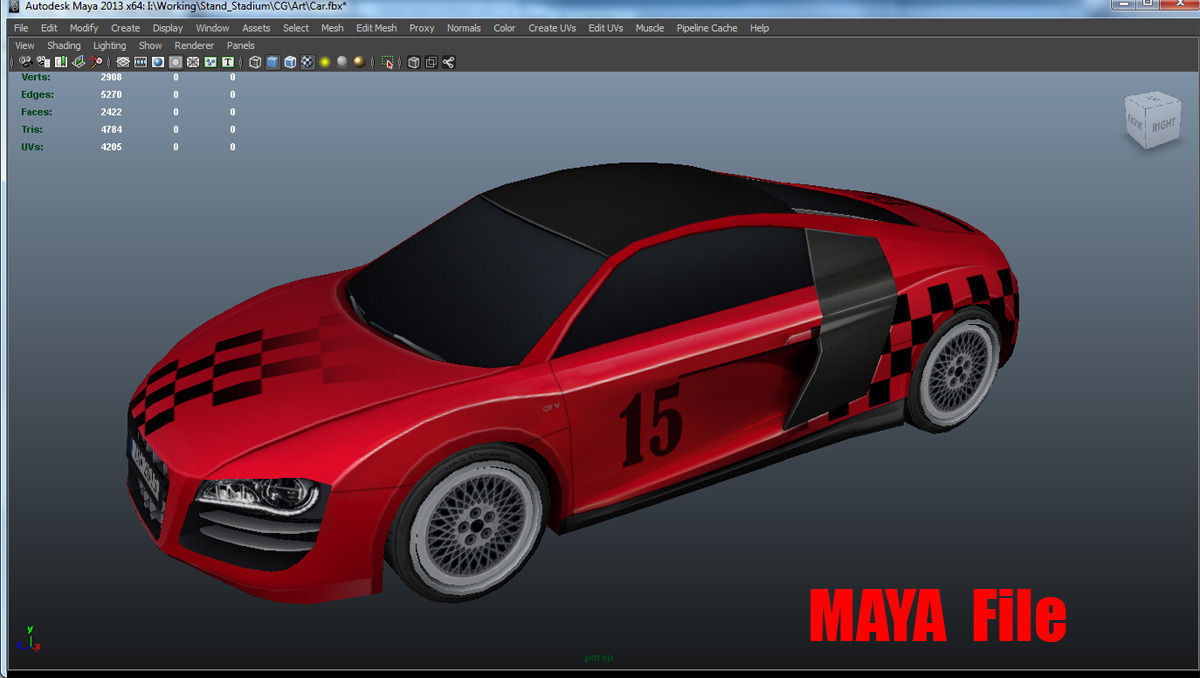Enable shadows in the viewport

[357, 61]
